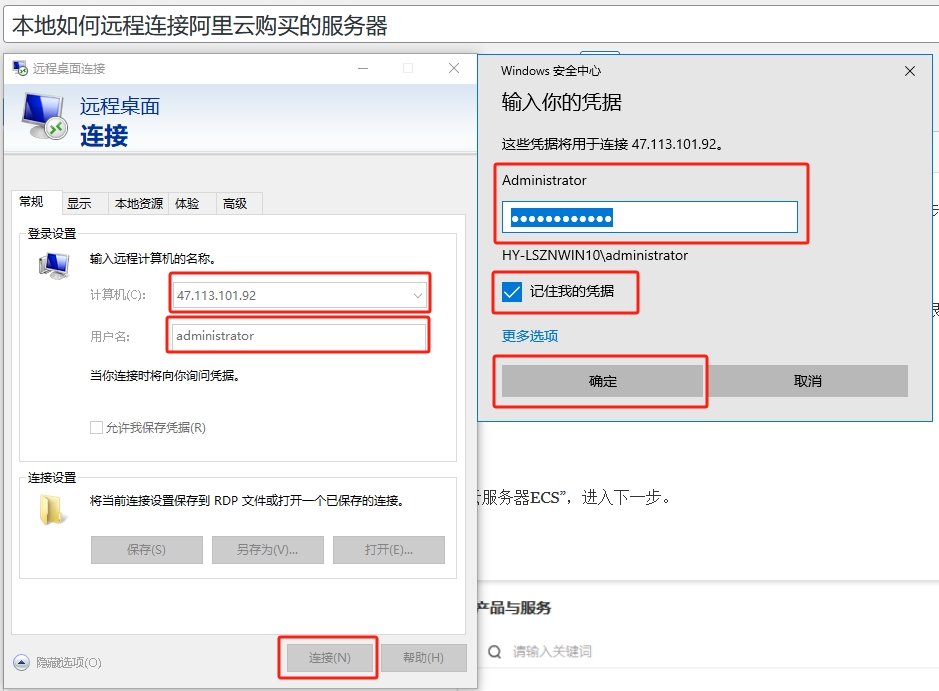Image resolution: width=939 pixels, height=691 pixels.
Task: Click the 隐藏选项(O) label
Action: click(69, 663)
